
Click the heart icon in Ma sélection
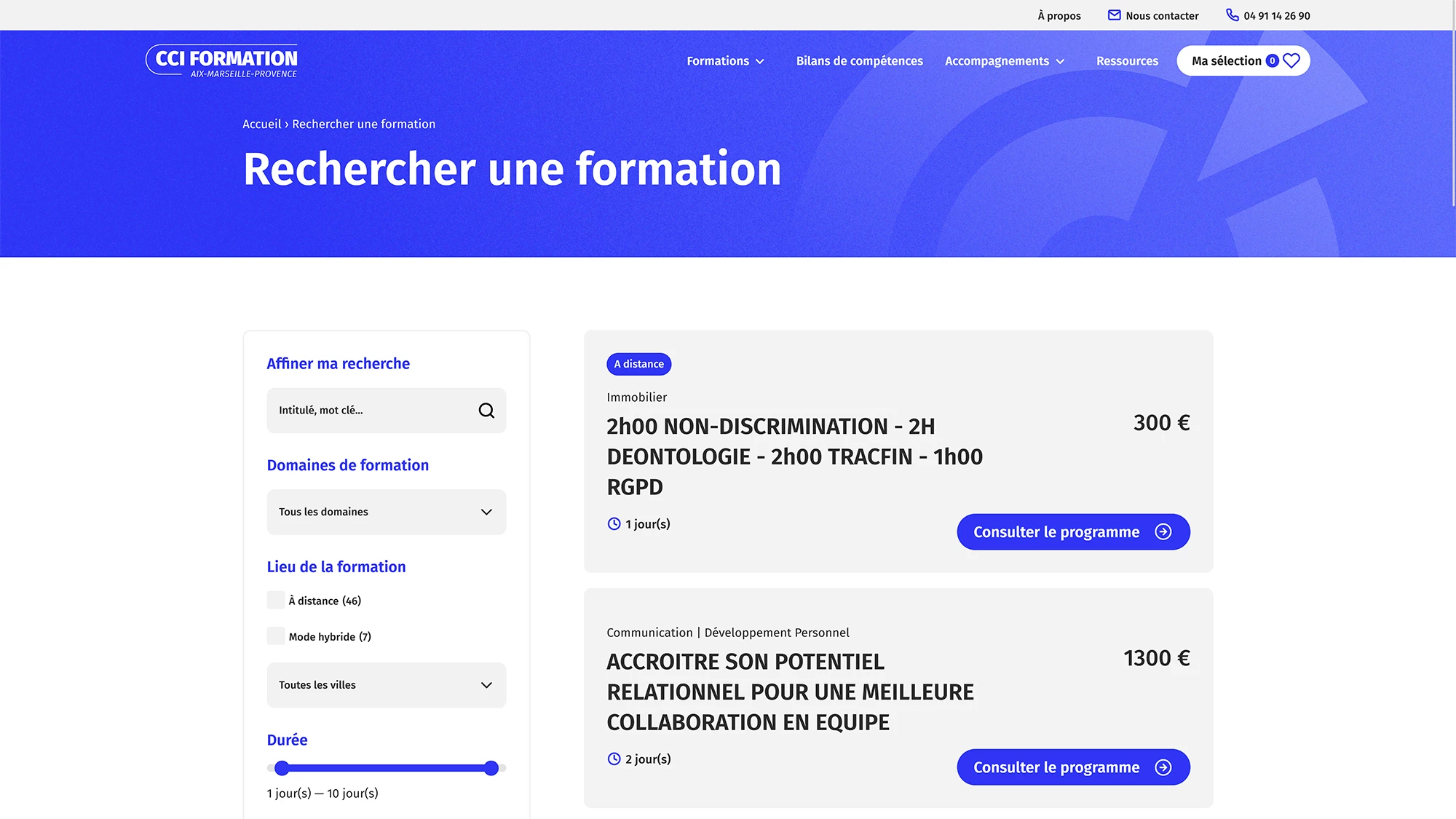1291,60
